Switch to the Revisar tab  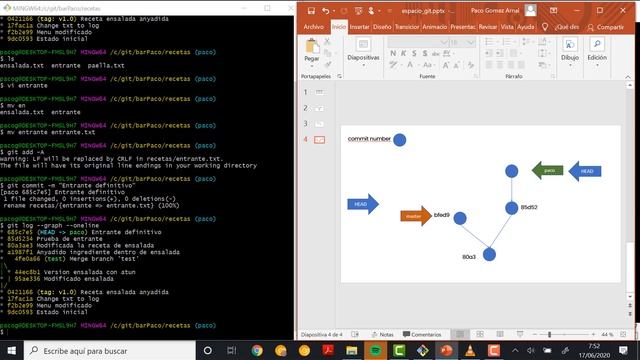(488, 27)
